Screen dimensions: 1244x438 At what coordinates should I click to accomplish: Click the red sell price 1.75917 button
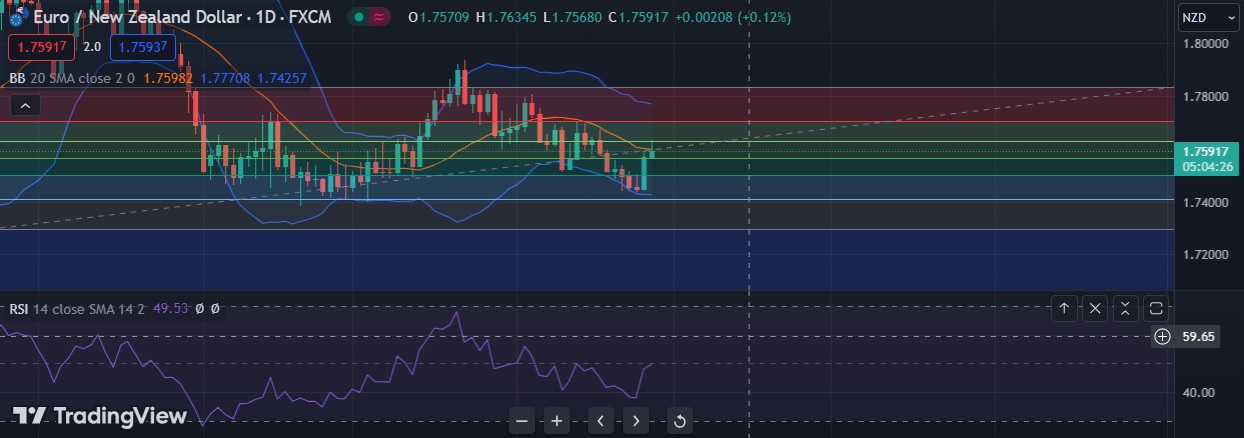click(x=42, y=46)
